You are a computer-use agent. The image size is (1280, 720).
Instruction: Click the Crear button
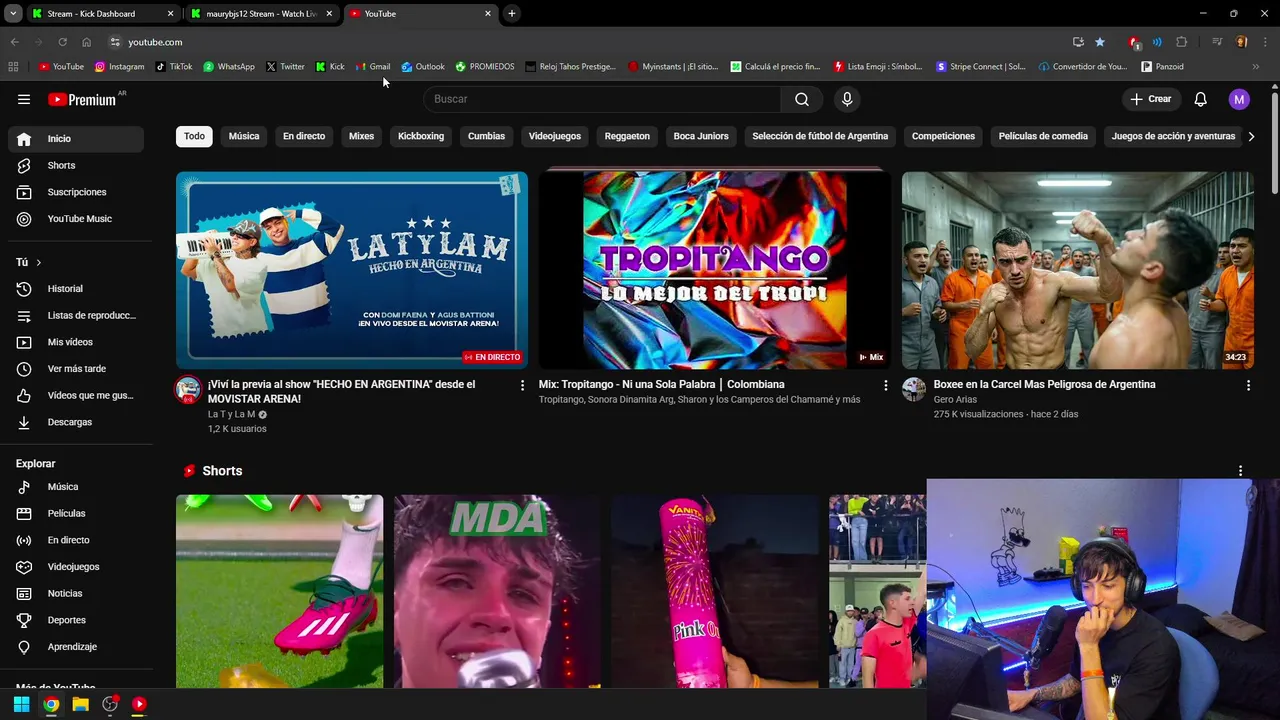tap(1150, 99)
